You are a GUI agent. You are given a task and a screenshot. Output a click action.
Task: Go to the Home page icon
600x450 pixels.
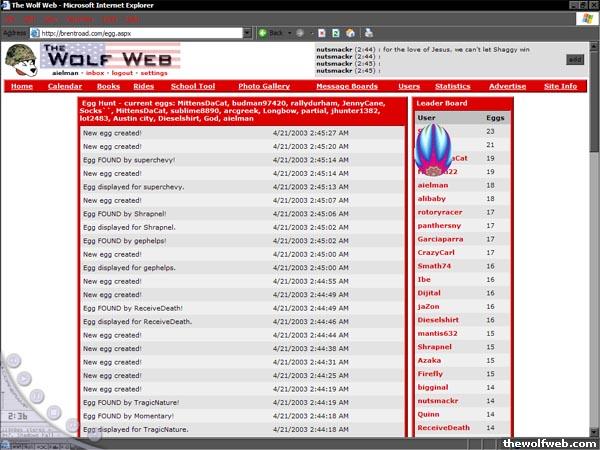pos(349,33)
